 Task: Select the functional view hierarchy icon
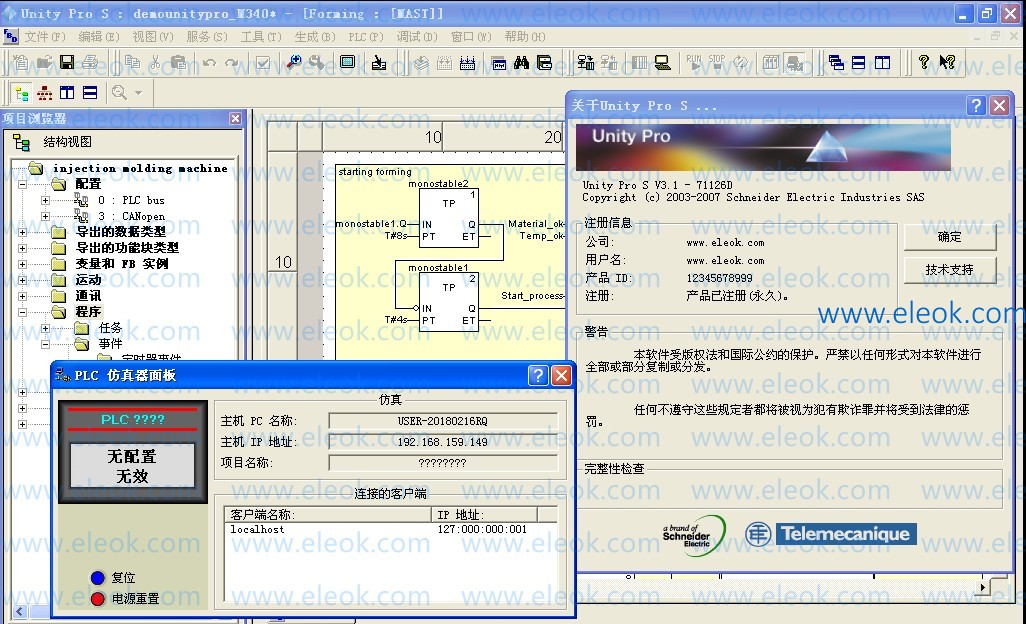44,93
